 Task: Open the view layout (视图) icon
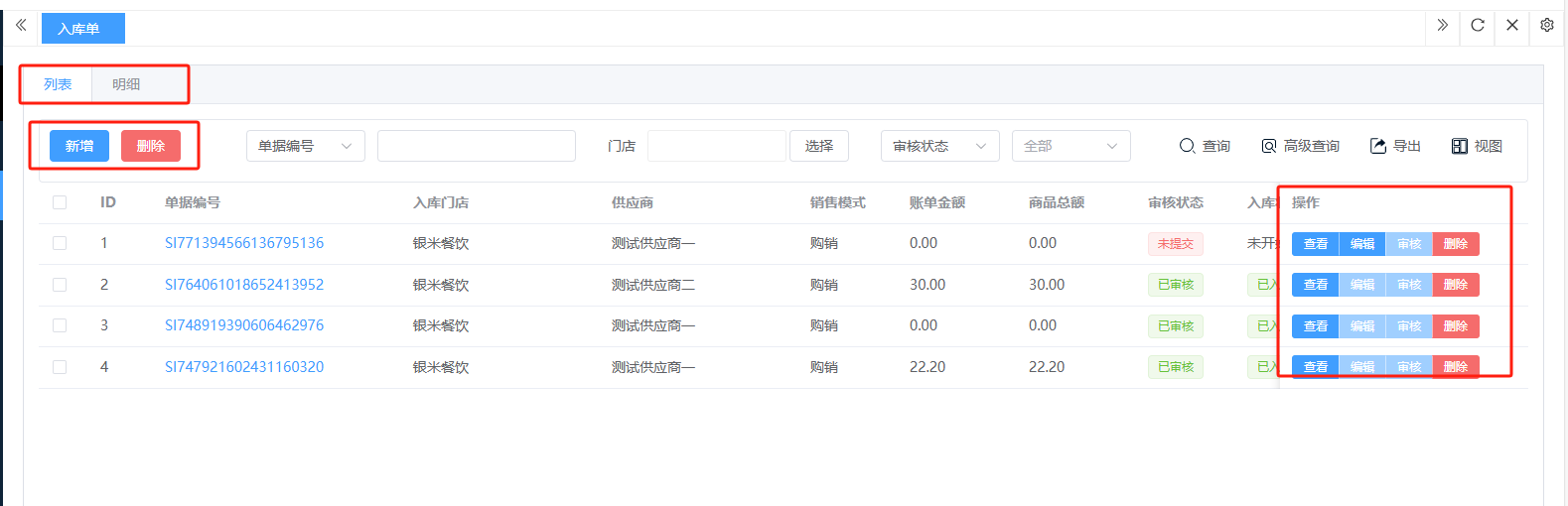(x=1459, y=146)
